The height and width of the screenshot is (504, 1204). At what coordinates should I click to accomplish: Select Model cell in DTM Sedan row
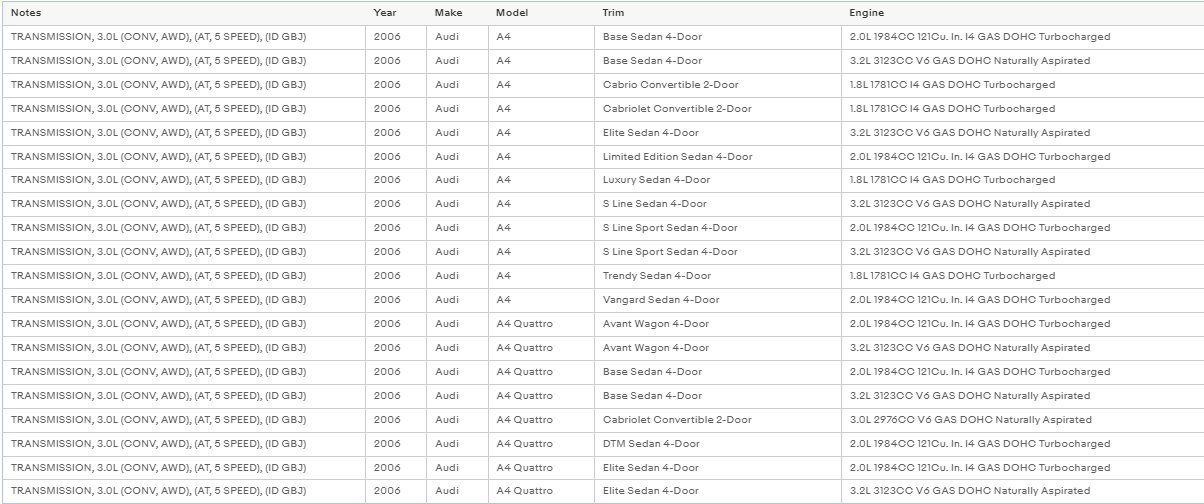(541, 444)
